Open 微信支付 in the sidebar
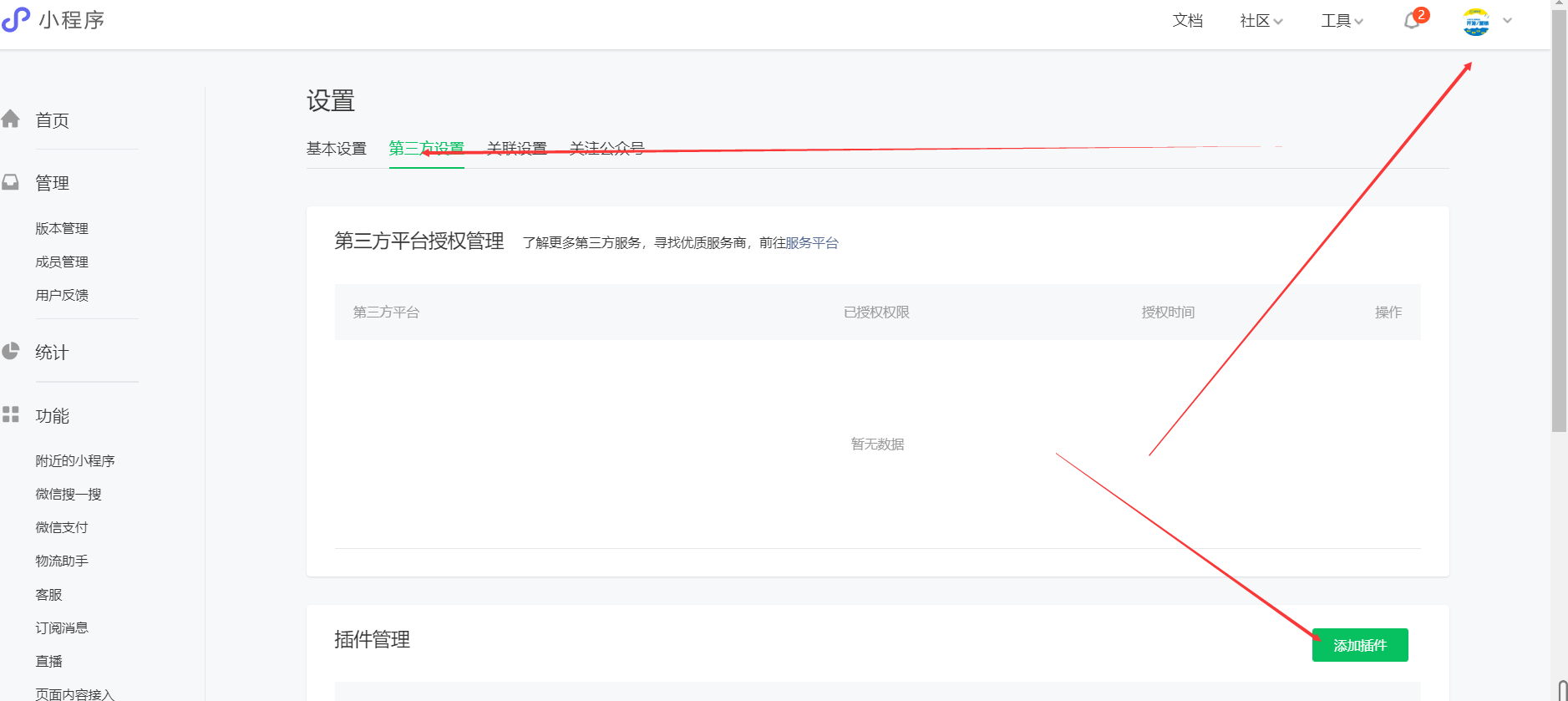The width and height of the screenshot is (1568, 701). [x=62, y=527]
